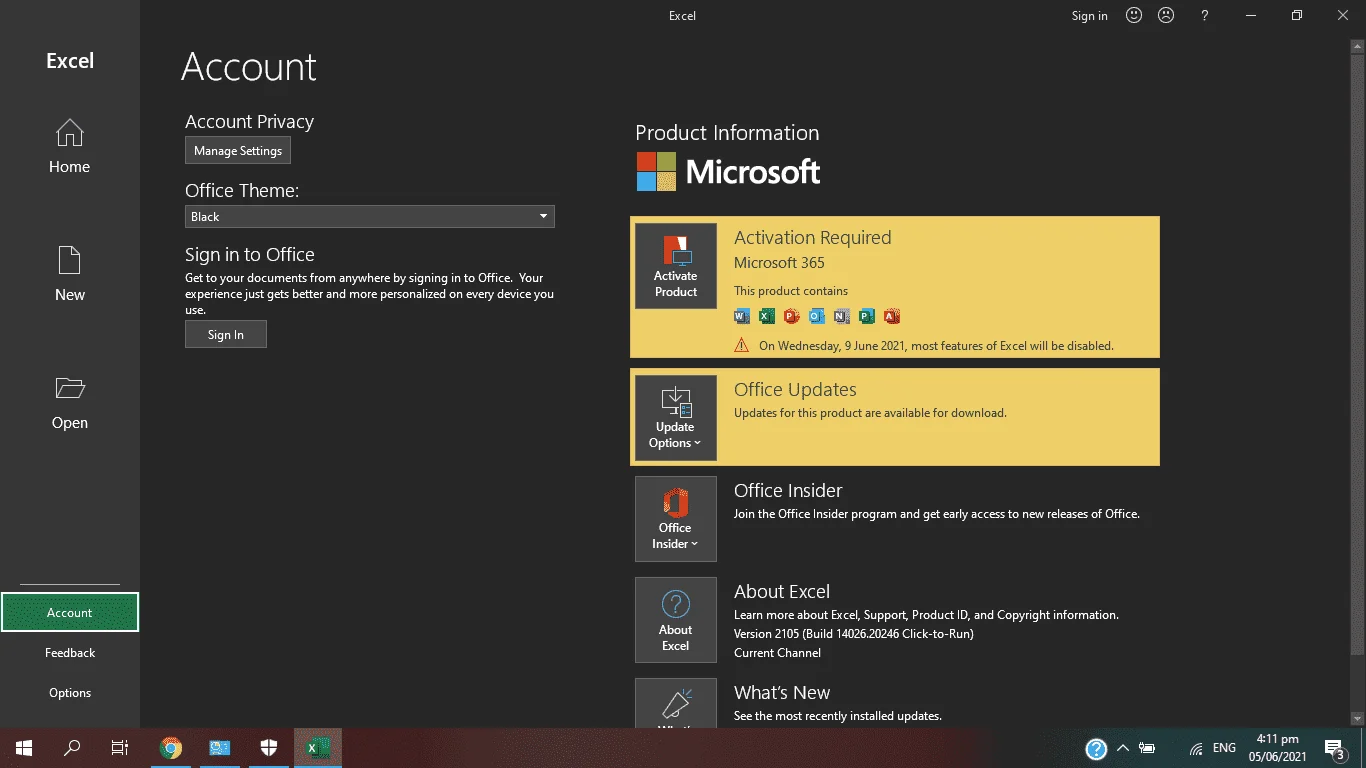Click the 'Product Information' heading
Viewport: 1366px width, 768px height.
coord(727,133)
